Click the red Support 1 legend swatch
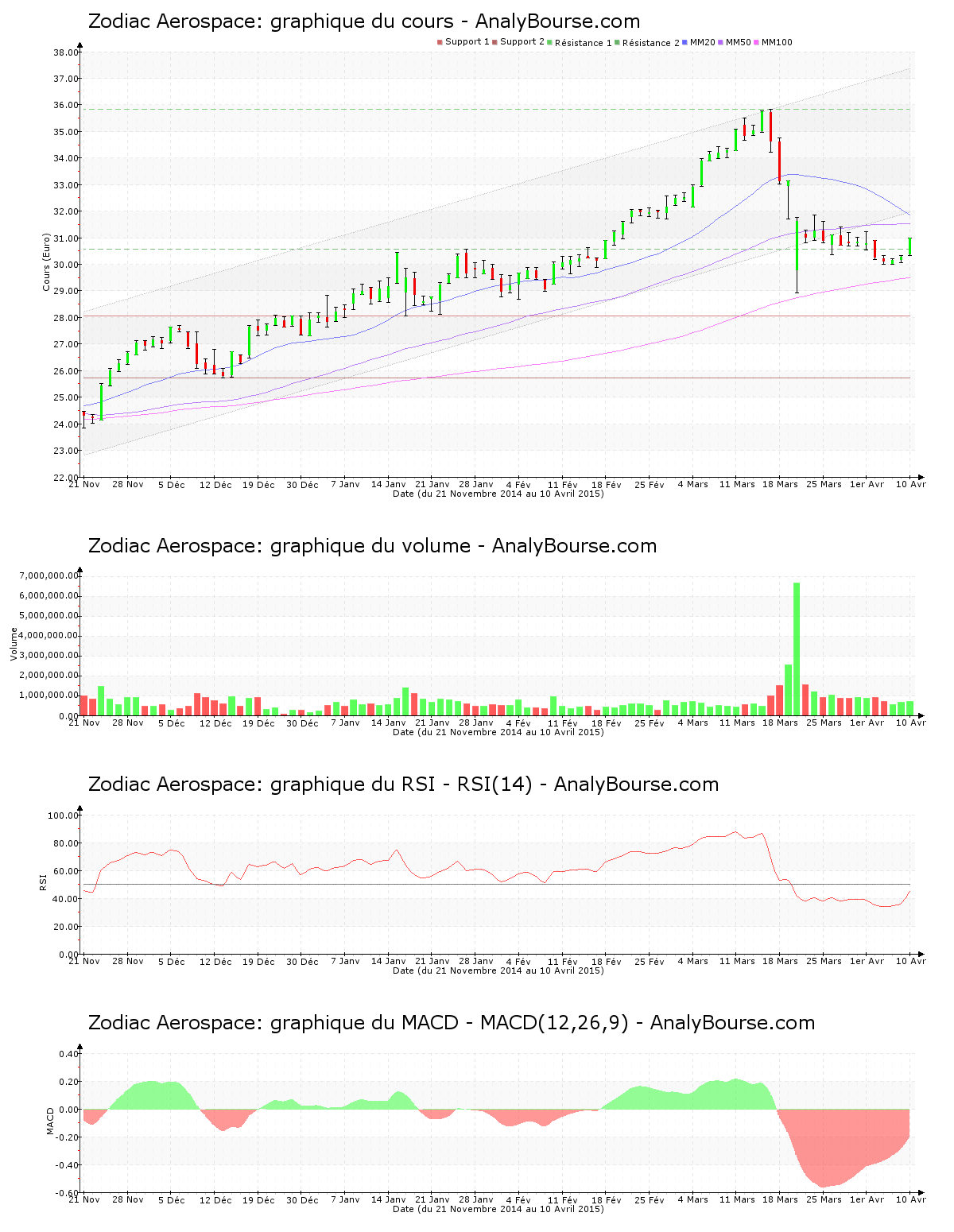954x1232 pixels. pos(440,42)
